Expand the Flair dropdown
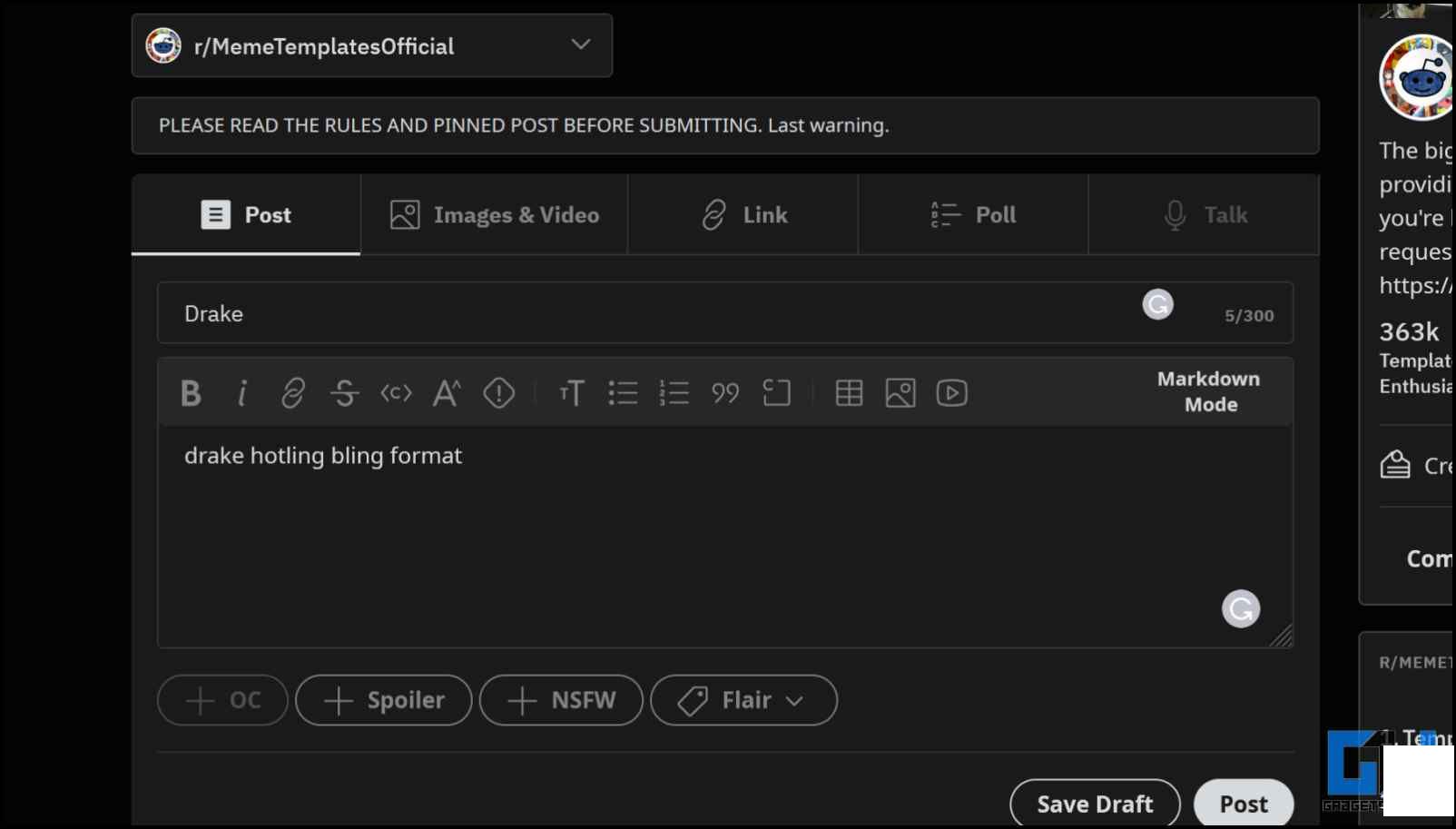 click(x=743, y=700)
